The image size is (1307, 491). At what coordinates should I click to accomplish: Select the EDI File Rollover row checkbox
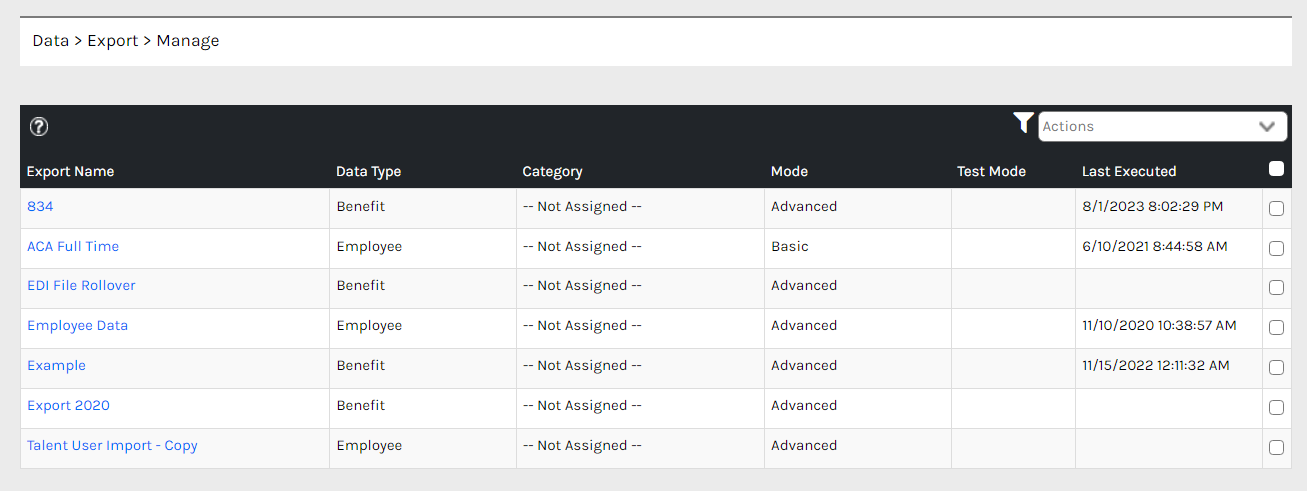tap(1276, 288)
